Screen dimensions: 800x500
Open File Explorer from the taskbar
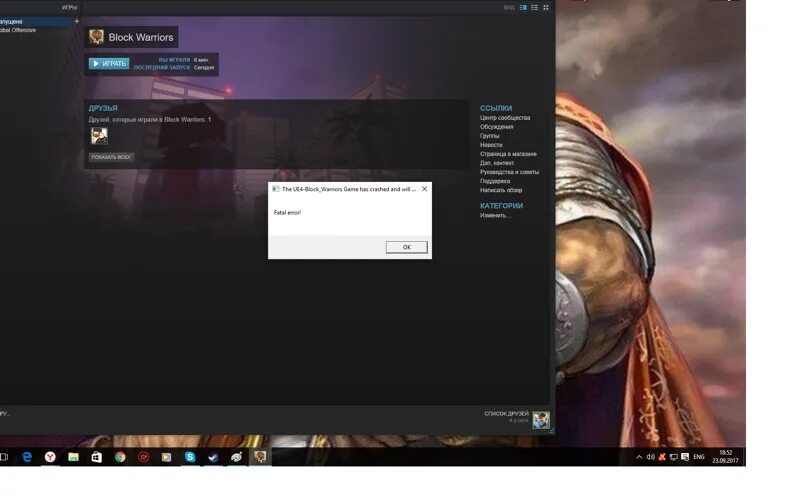[x=73, y=457]
